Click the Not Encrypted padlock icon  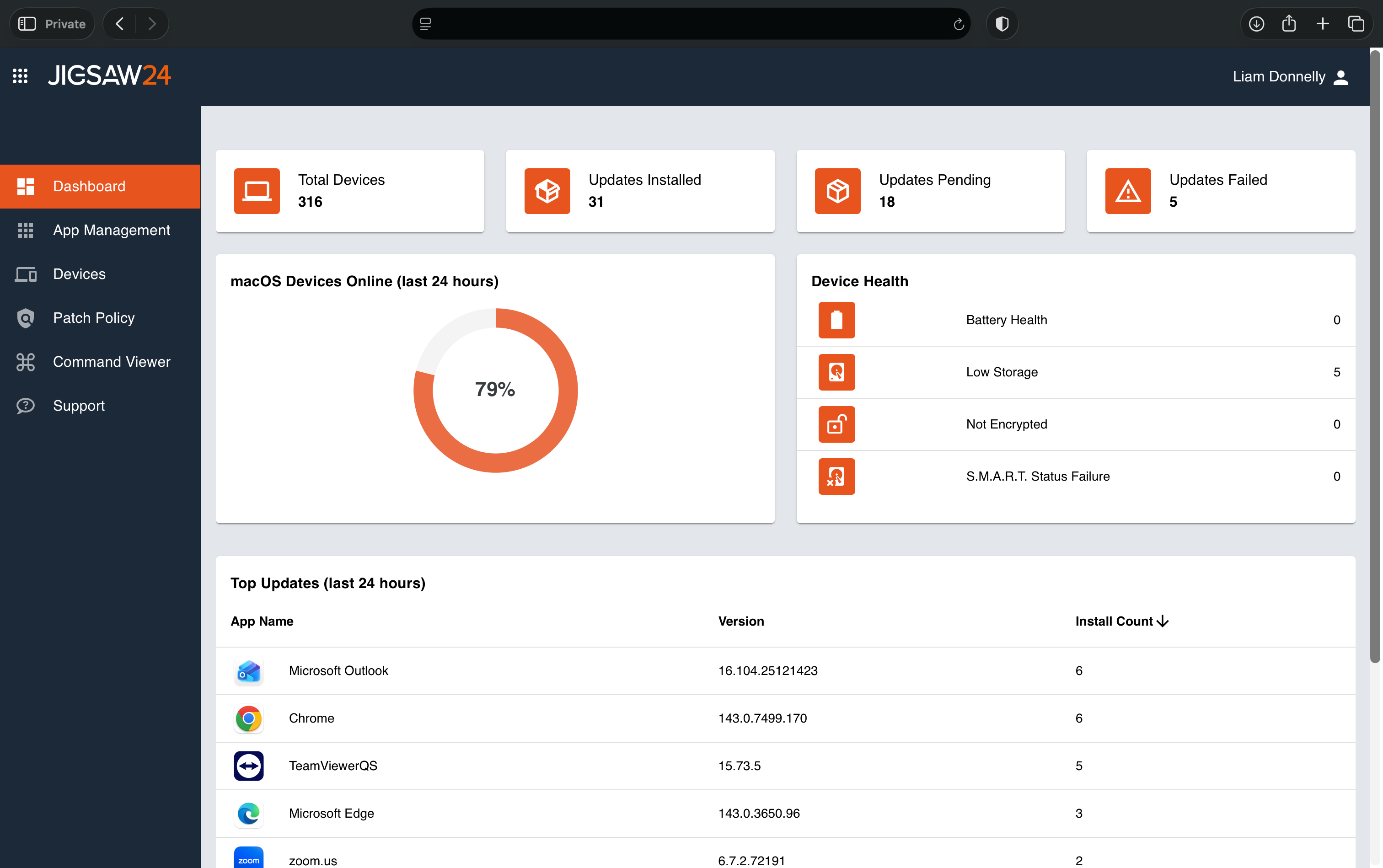tap(836, 424)
